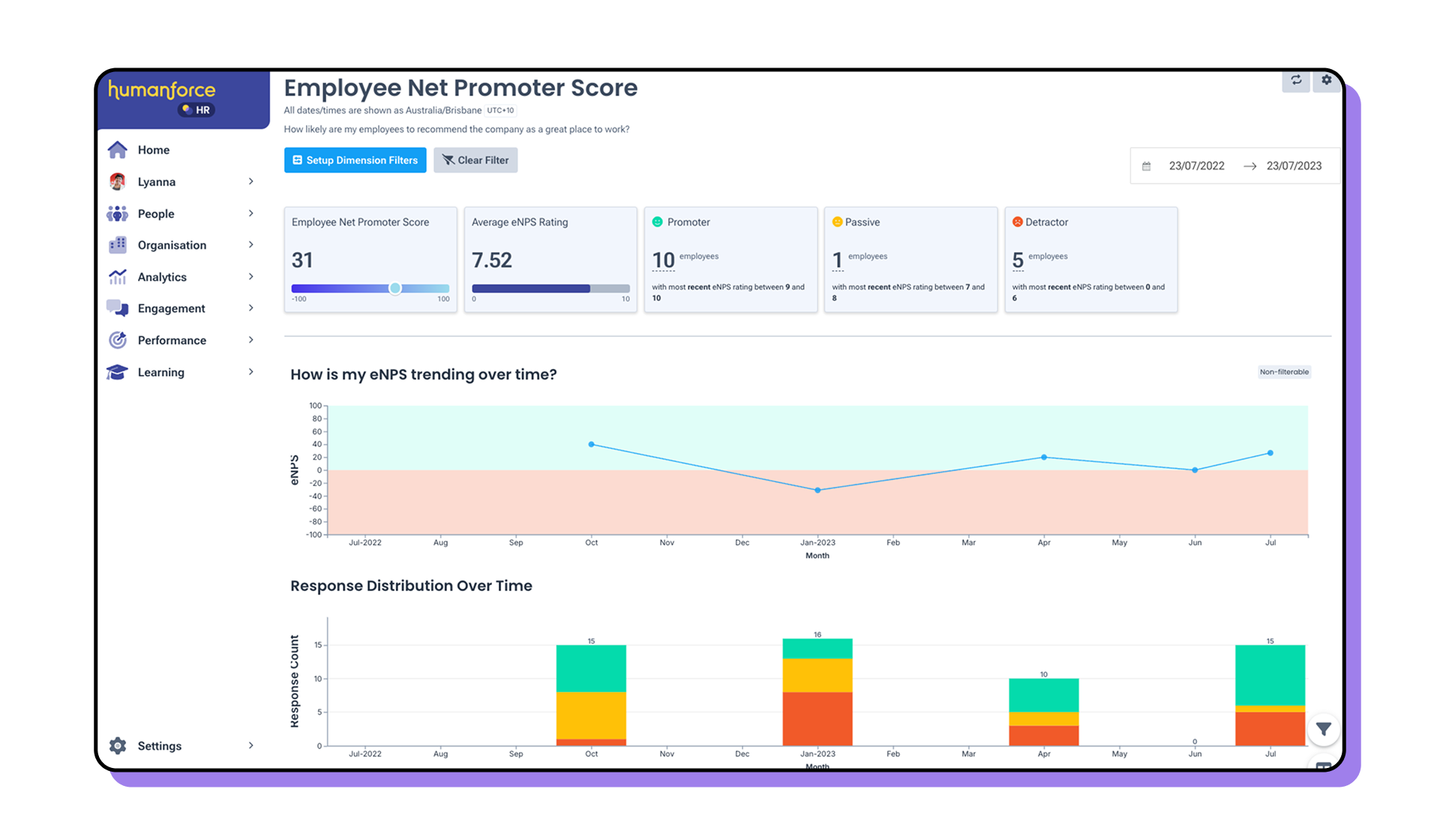Click the Clear Filter button
The image size is (1440, 840).
pos(475,160)
